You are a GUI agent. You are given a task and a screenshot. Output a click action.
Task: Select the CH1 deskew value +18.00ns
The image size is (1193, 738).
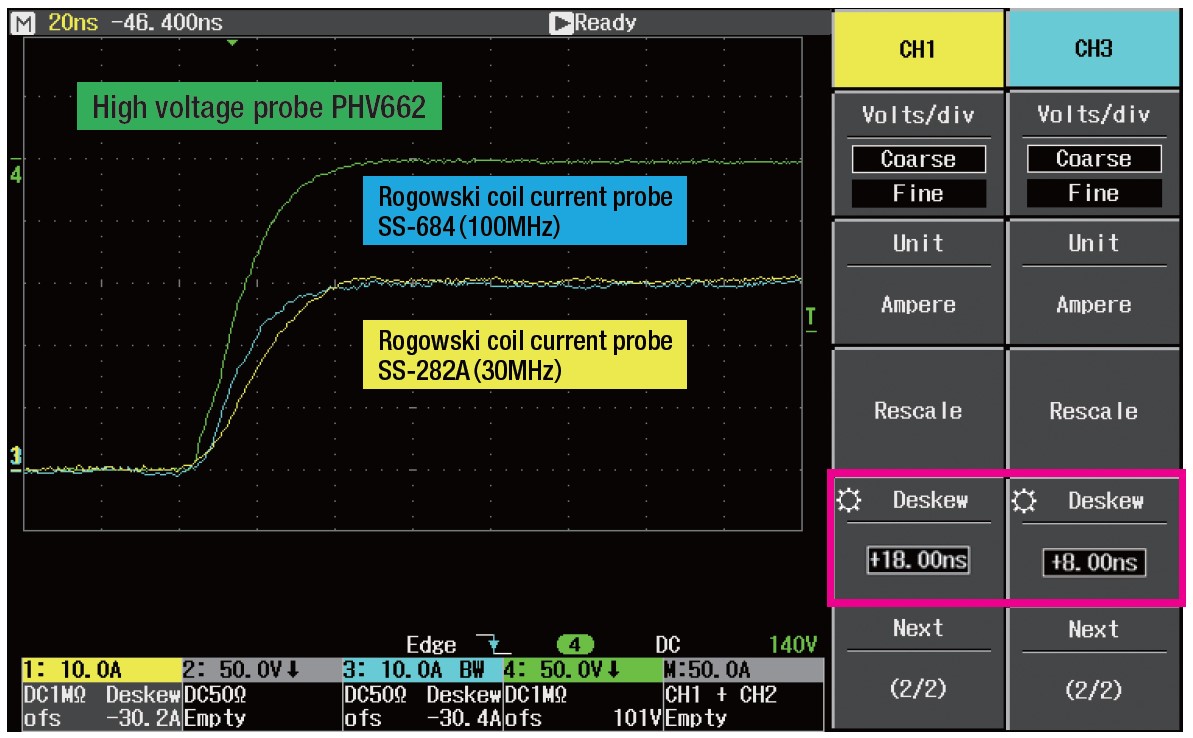pyautogui.click(x=918, y=560)
